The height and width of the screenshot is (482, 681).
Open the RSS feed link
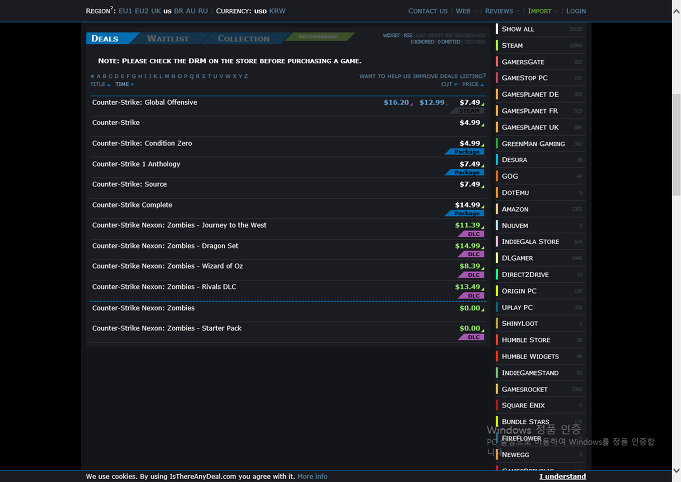coord(407,35)
